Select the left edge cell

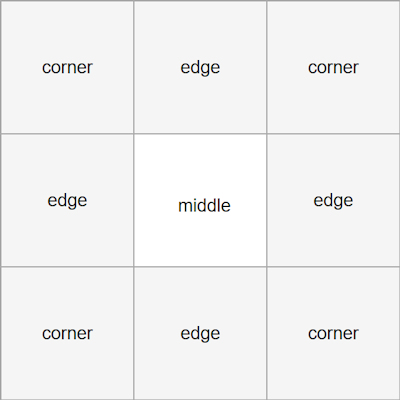pyautogui.click(x=67, y=200)
